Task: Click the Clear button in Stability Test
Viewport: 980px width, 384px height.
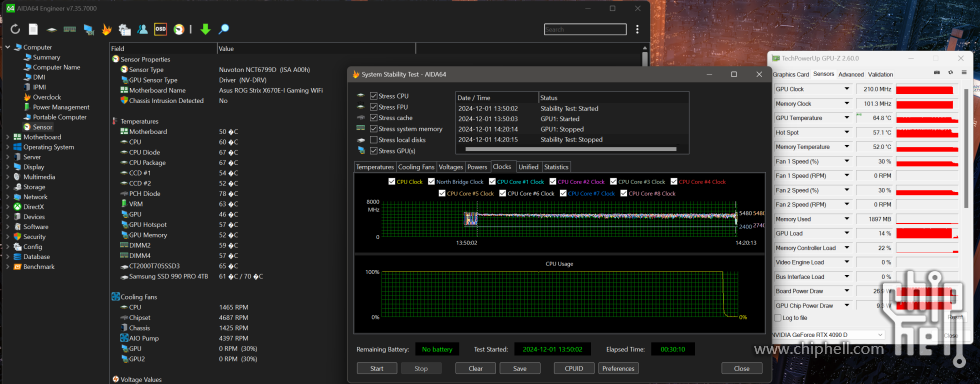Action: [x=475, y=368]
